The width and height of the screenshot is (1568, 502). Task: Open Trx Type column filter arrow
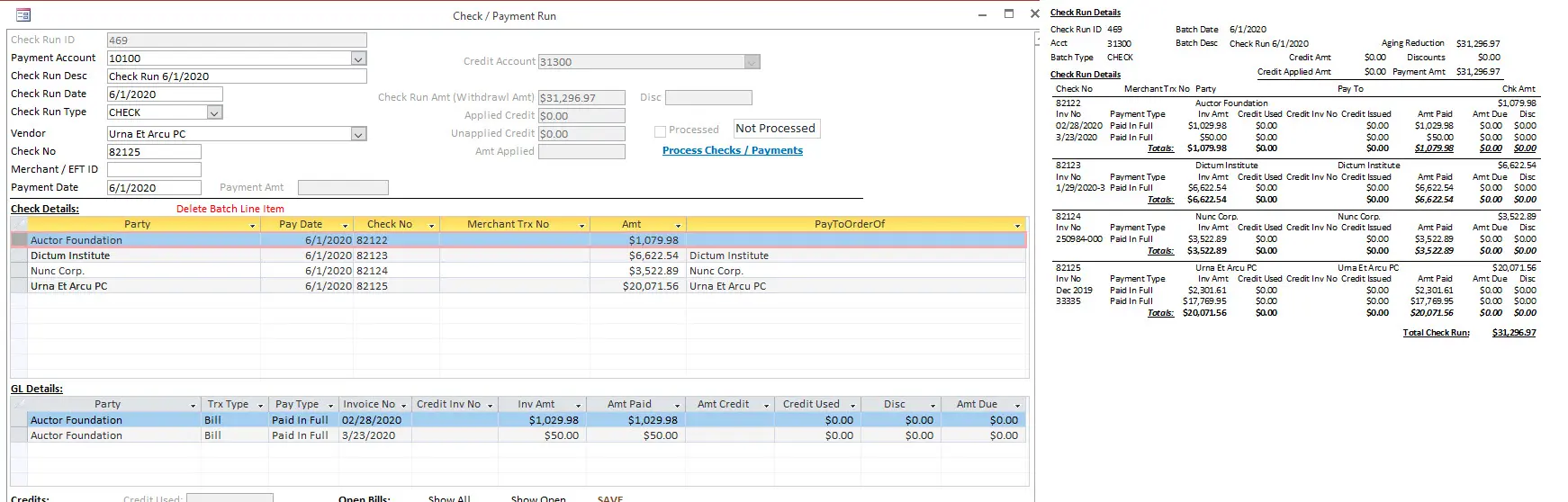click(x=260, y=405)
